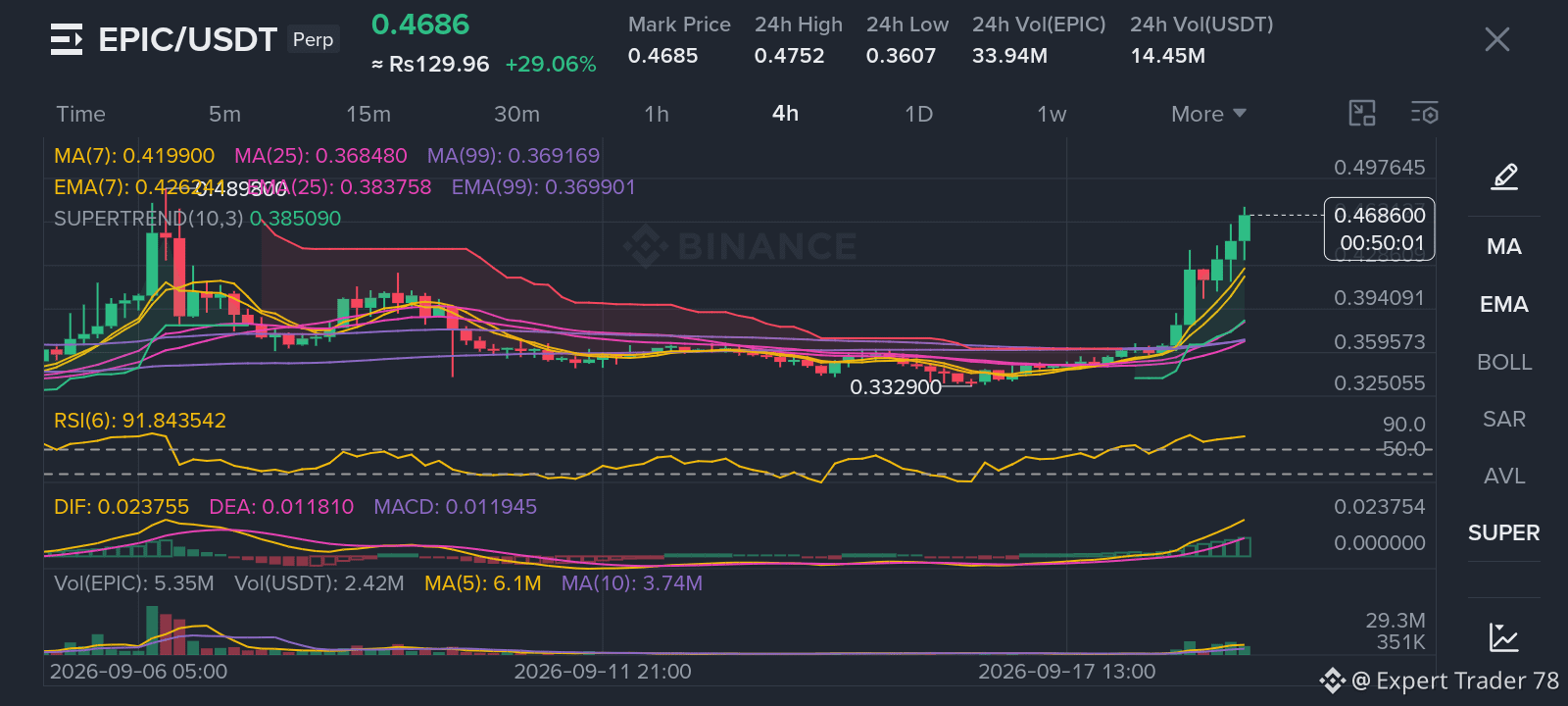Click the current price label 0.468600
The width and height of the screenshot is (1568, 706).
tap(1380, 216)
